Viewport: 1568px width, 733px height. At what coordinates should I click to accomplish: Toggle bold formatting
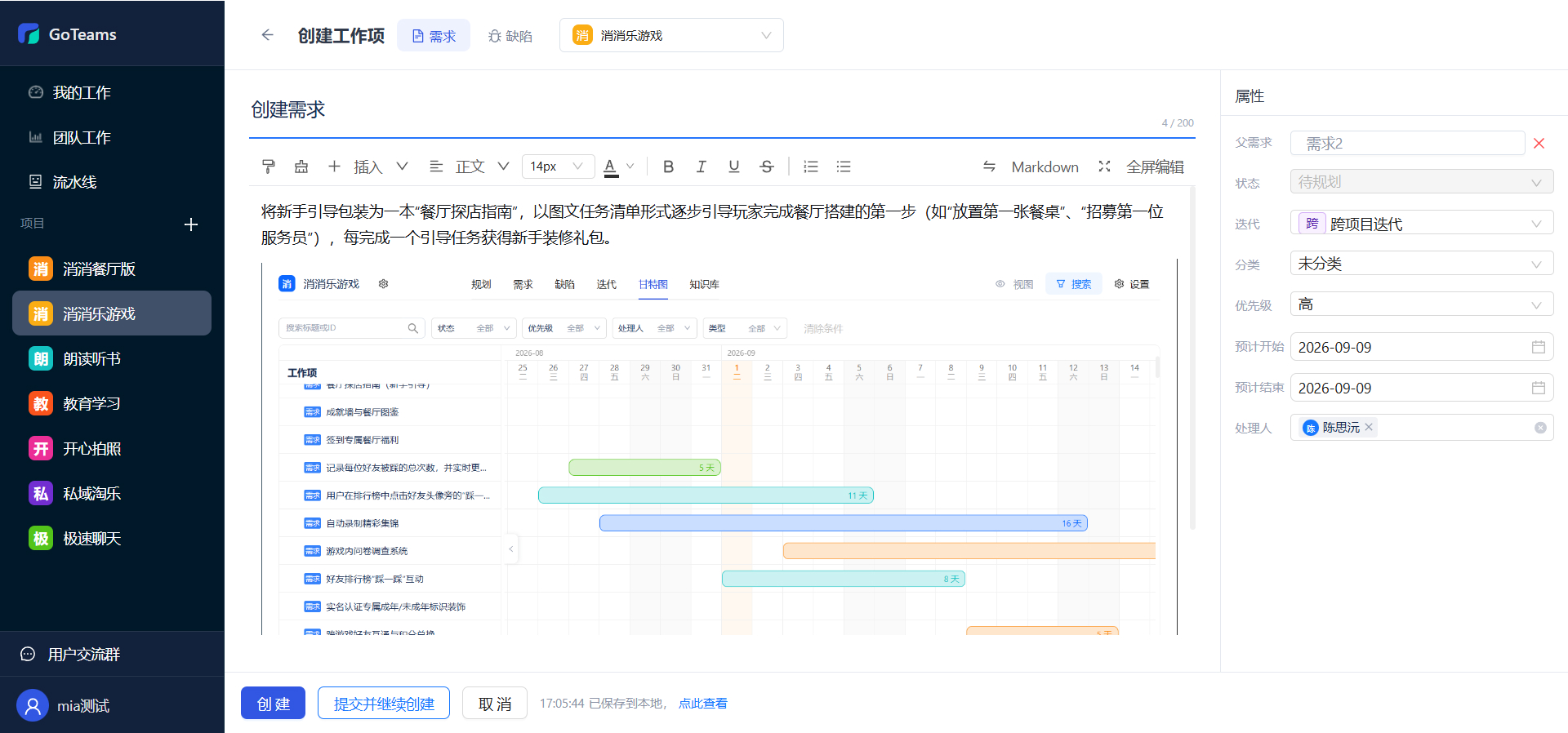point(668,167)
